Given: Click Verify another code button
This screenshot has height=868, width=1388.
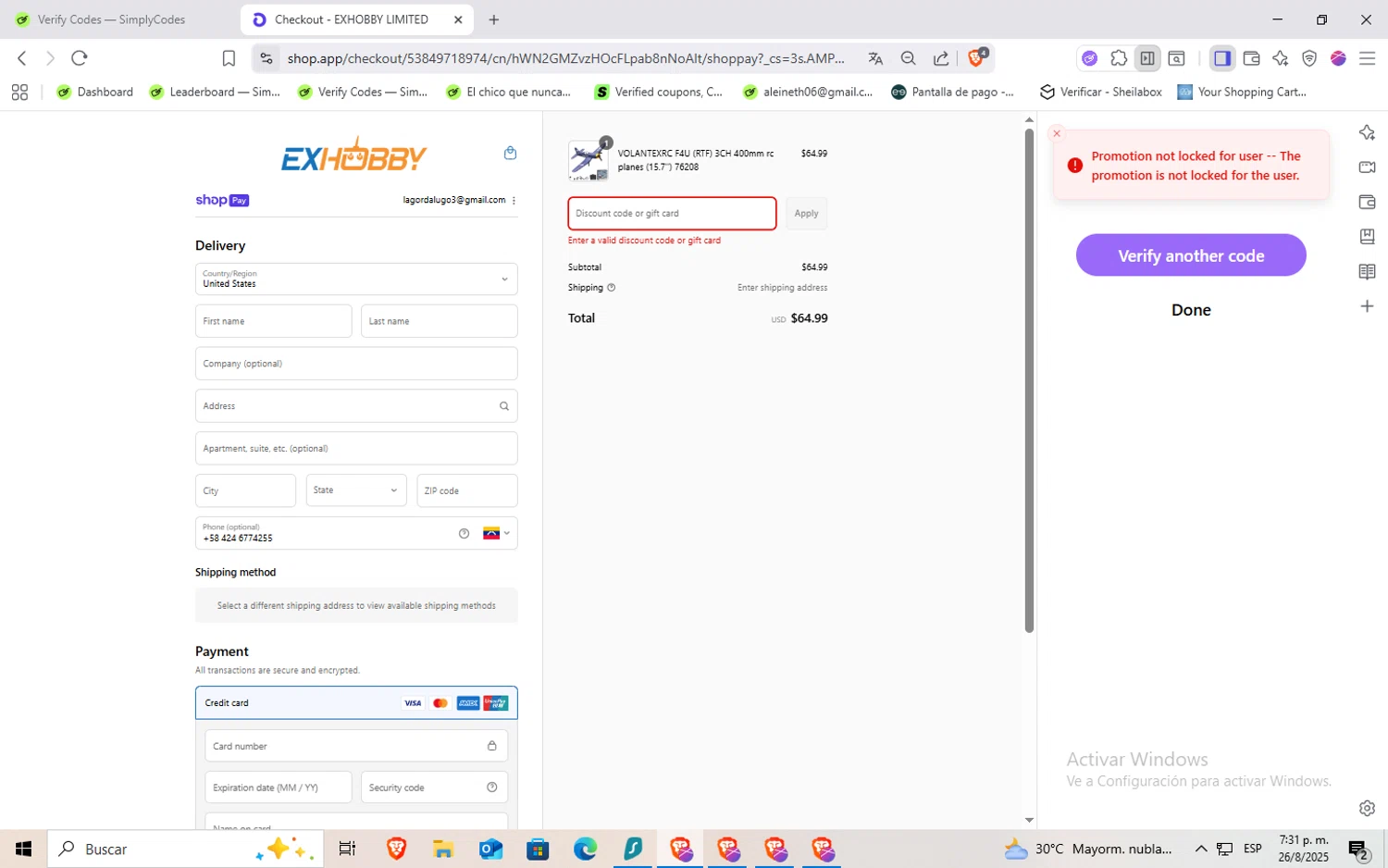Looking at the screenshot, I should click(x=1191, y=255).
